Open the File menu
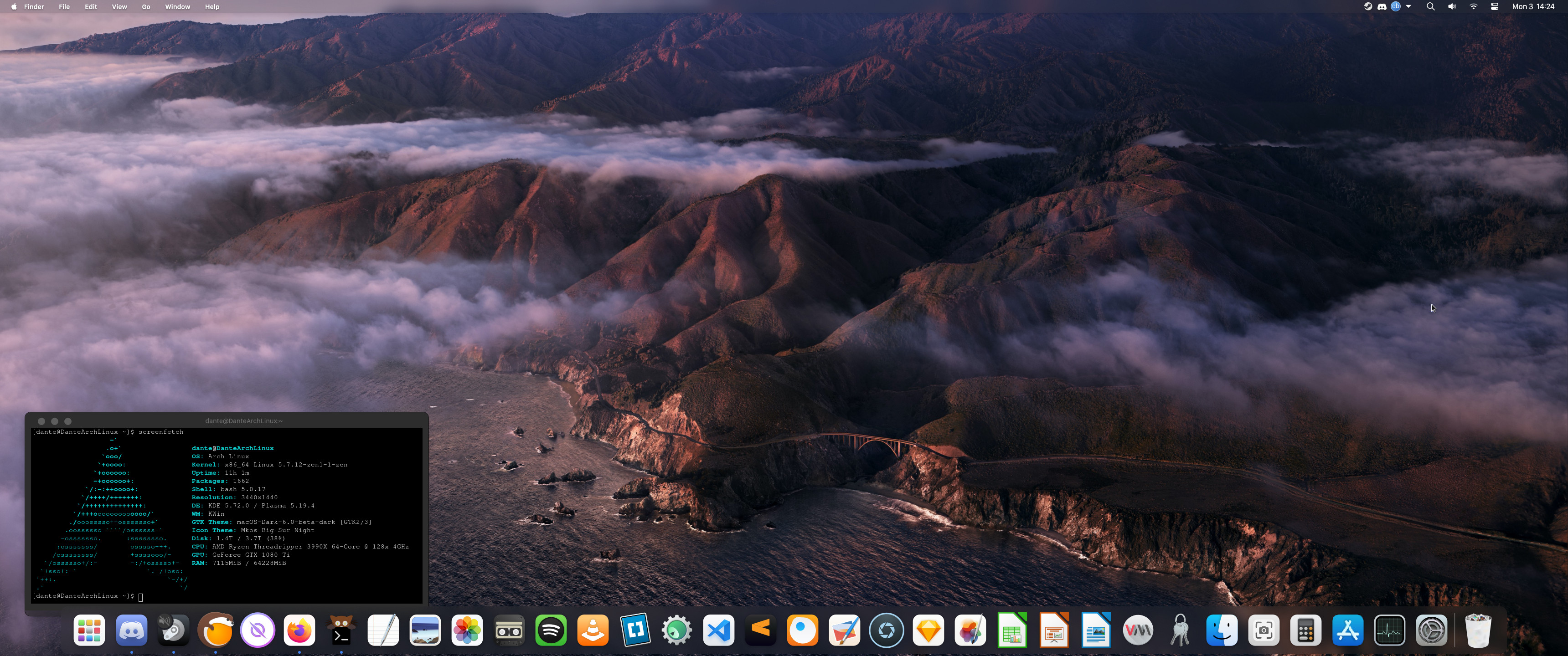Viewport: 1568px width, 656px height. (64, 7)
